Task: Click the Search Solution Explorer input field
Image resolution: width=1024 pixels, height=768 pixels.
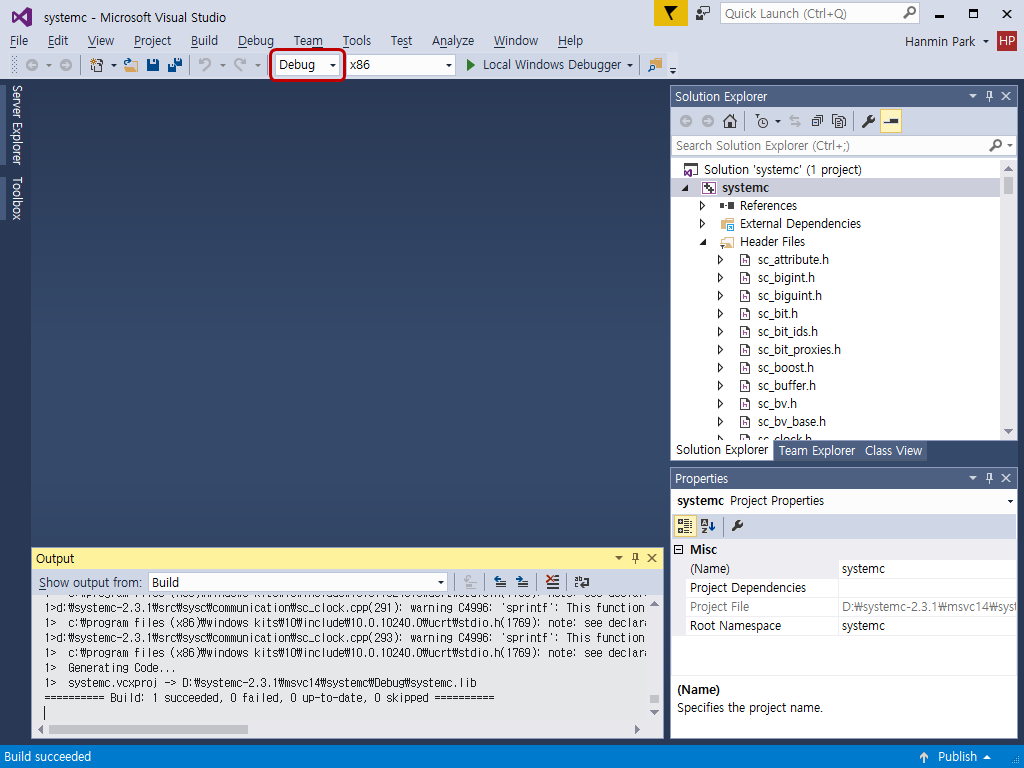Action: coord(820,145)
